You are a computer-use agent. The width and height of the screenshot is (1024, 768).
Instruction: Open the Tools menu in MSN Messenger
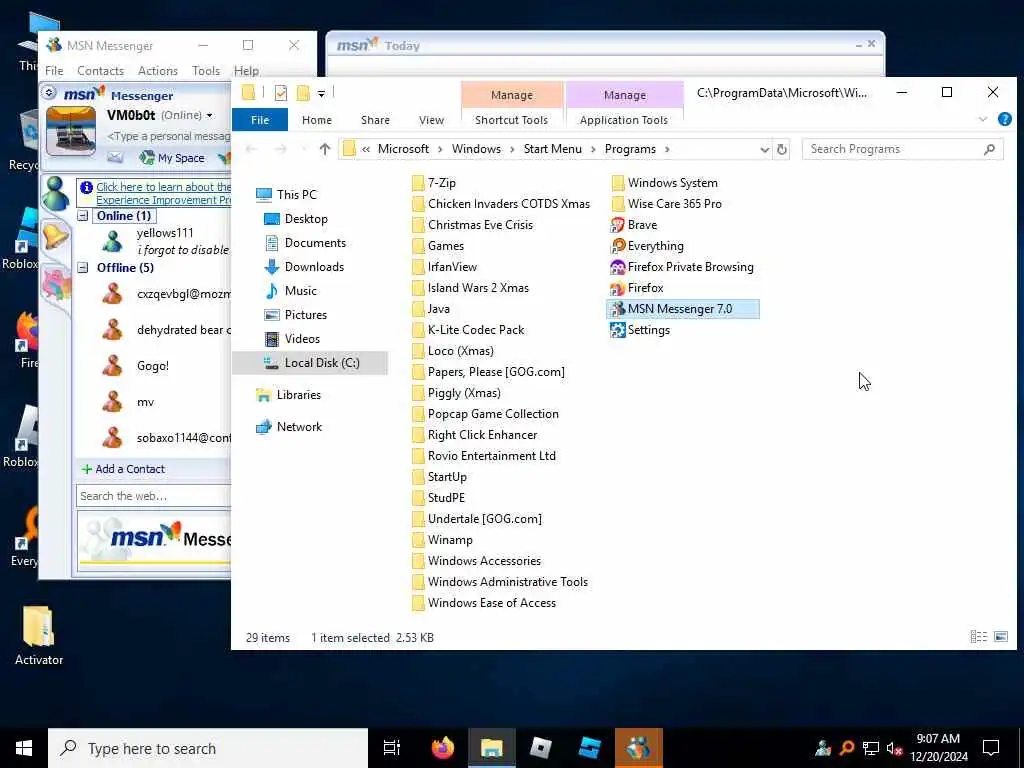coord(206,71)
